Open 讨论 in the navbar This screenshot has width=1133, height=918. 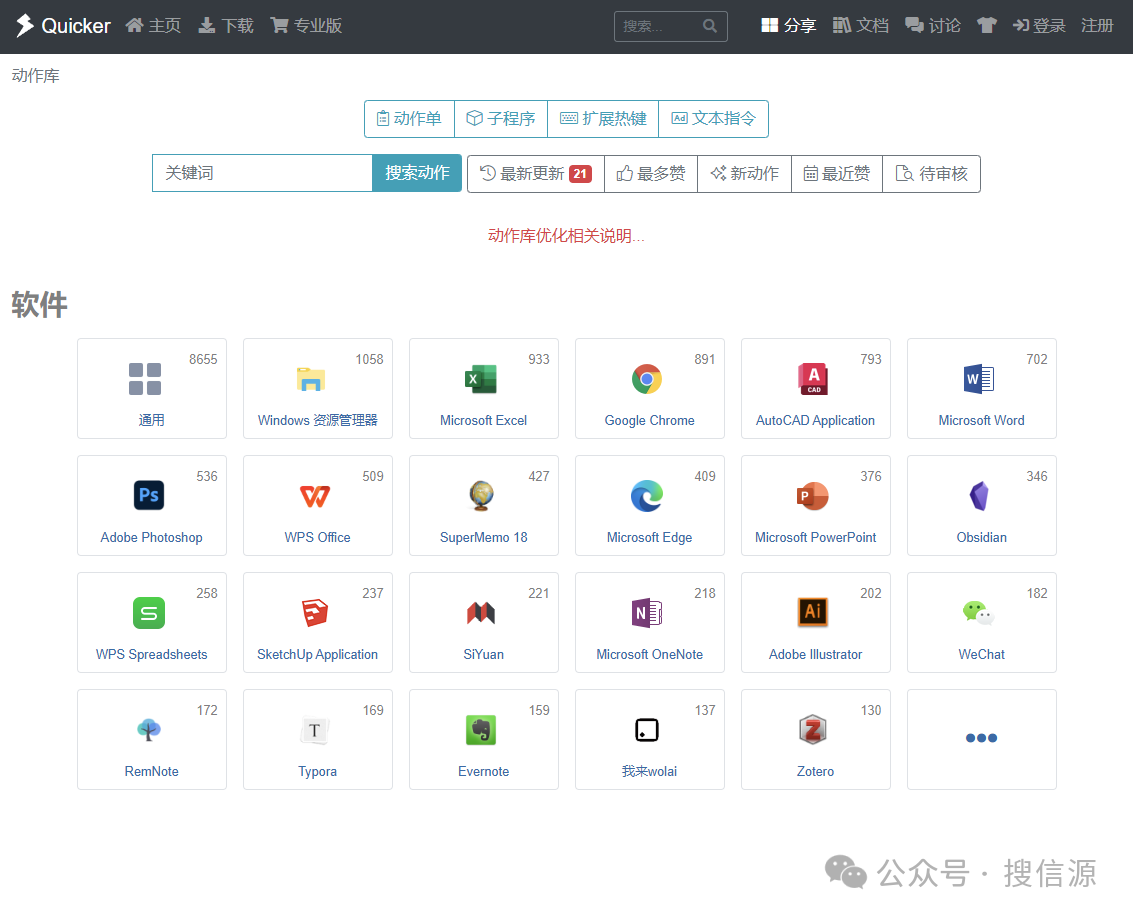point(933,26)
